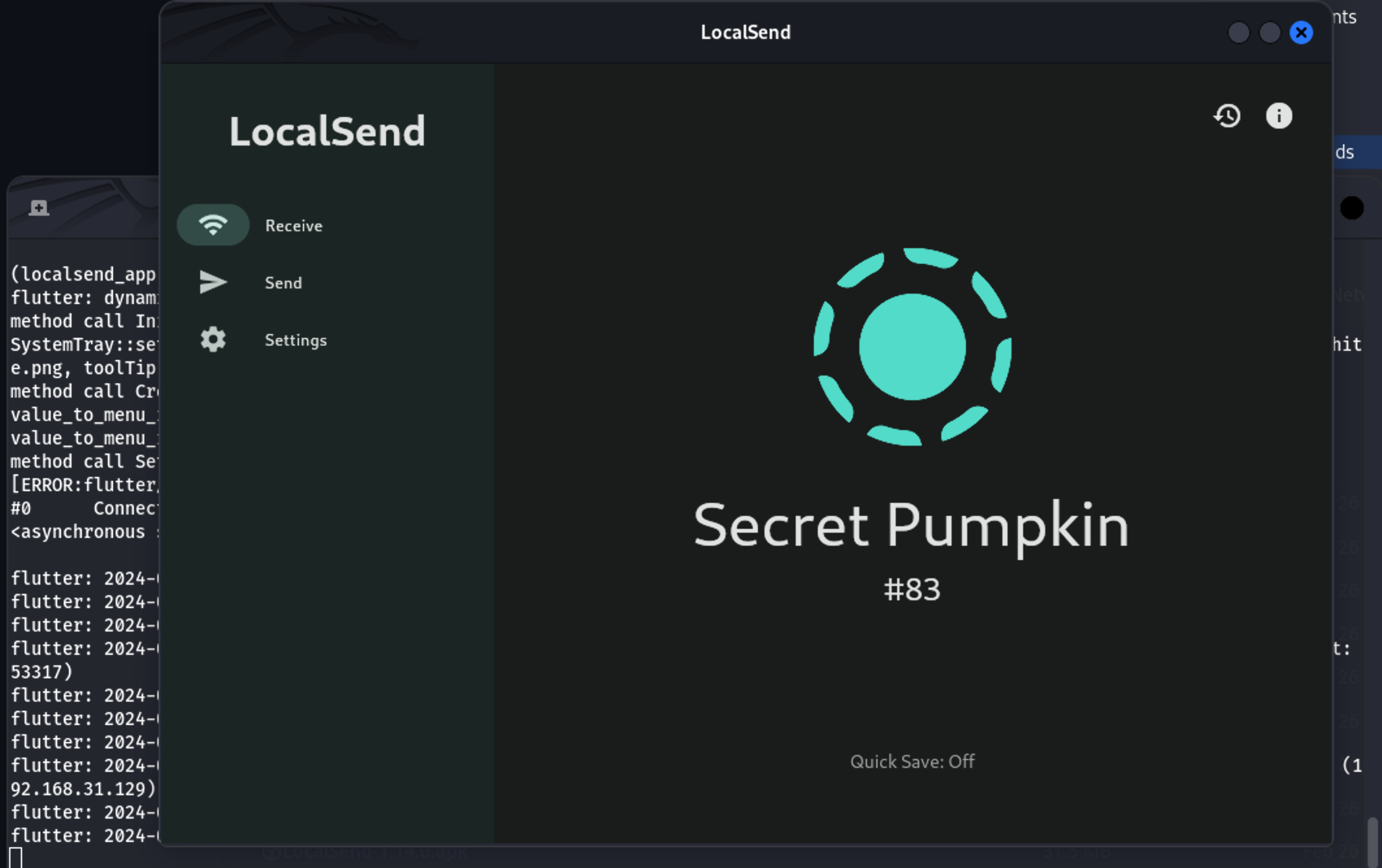Click the Send paper-plane icon

pyautogui.click(x=213, y=282)
